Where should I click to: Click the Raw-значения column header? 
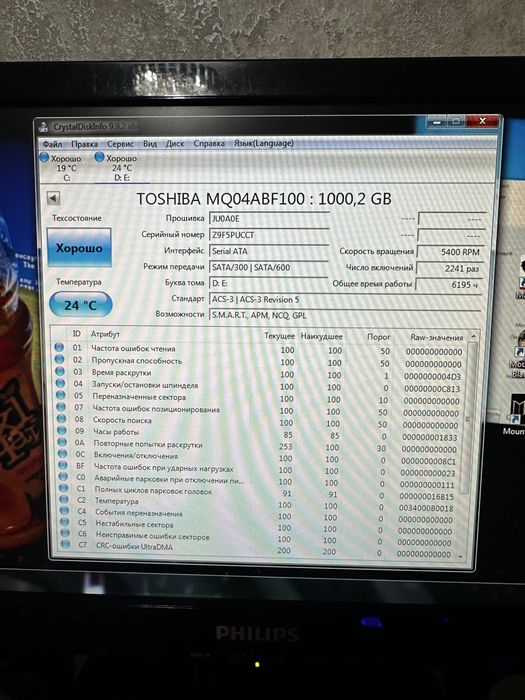(436, 338)
